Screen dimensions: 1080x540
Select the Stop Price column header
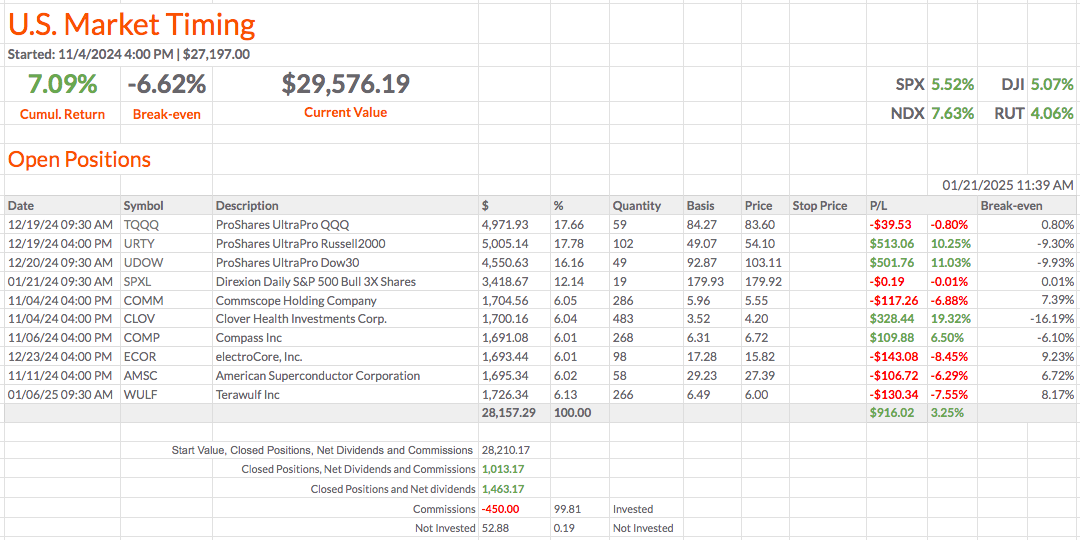pos(819,206)
